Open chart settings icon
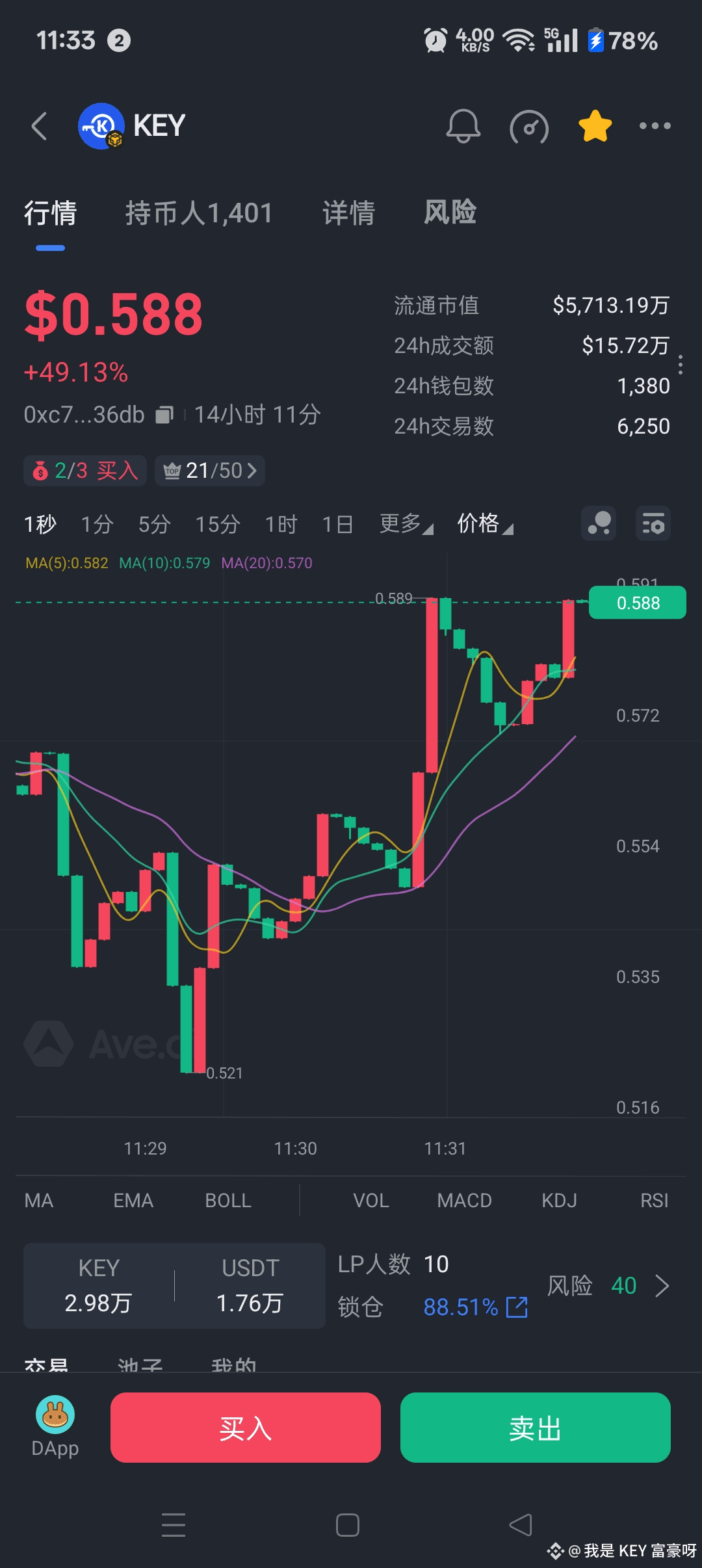 tap(653, 523)
